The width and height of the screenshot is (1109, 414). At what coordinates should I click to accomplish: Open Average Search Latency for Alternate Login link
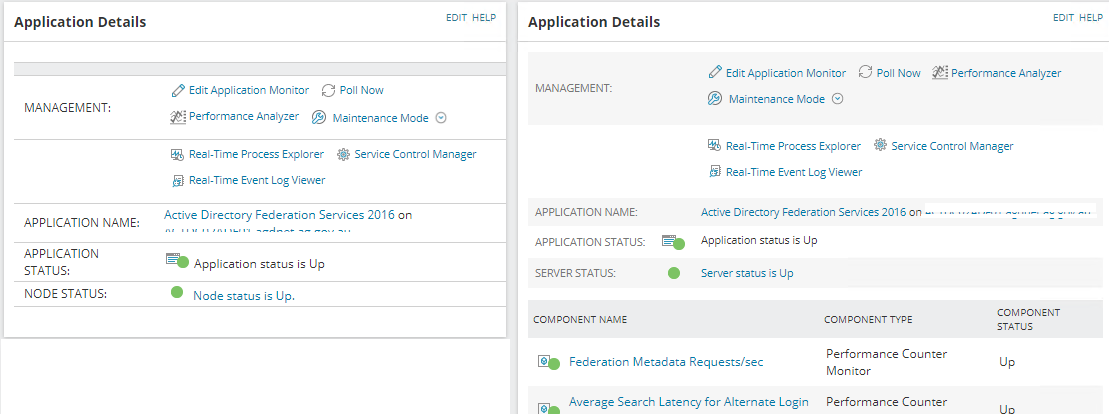688,402
